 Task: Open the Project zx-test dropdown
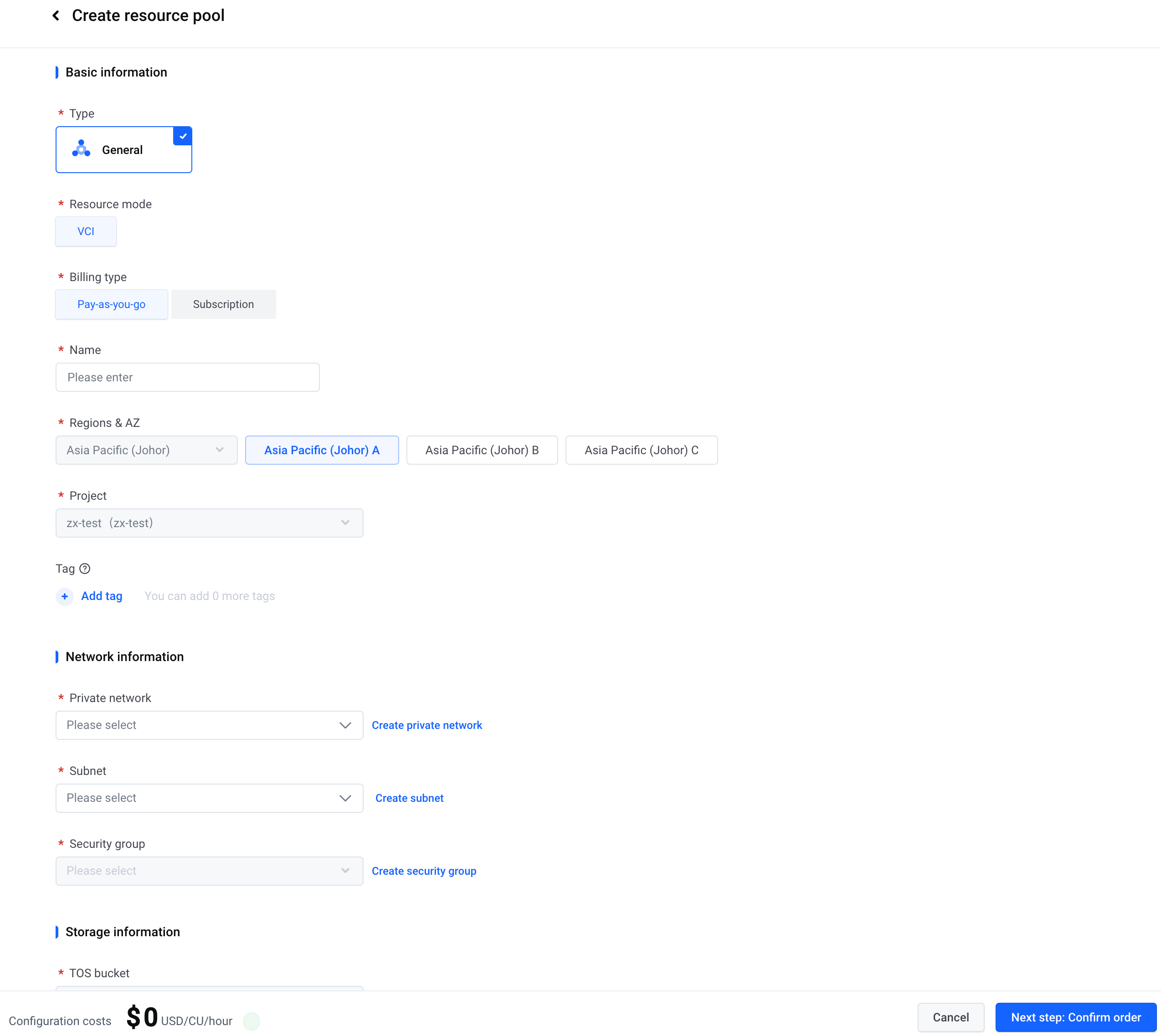[209, 523]
